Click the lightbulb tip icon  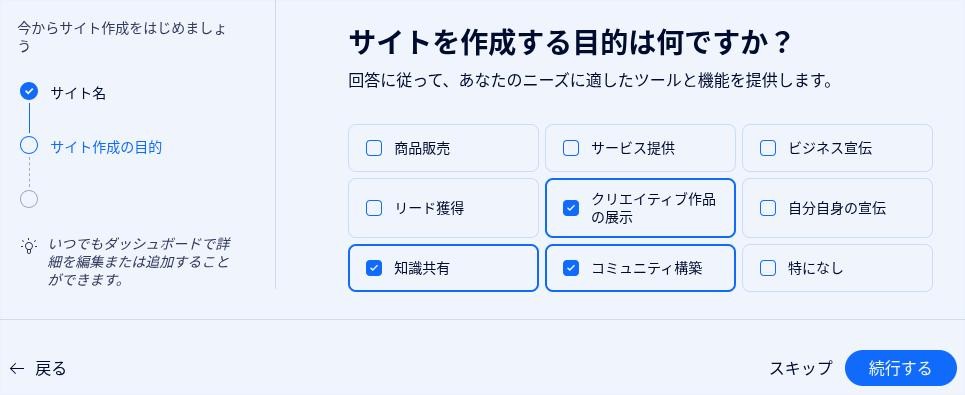[x=29, y=246]
